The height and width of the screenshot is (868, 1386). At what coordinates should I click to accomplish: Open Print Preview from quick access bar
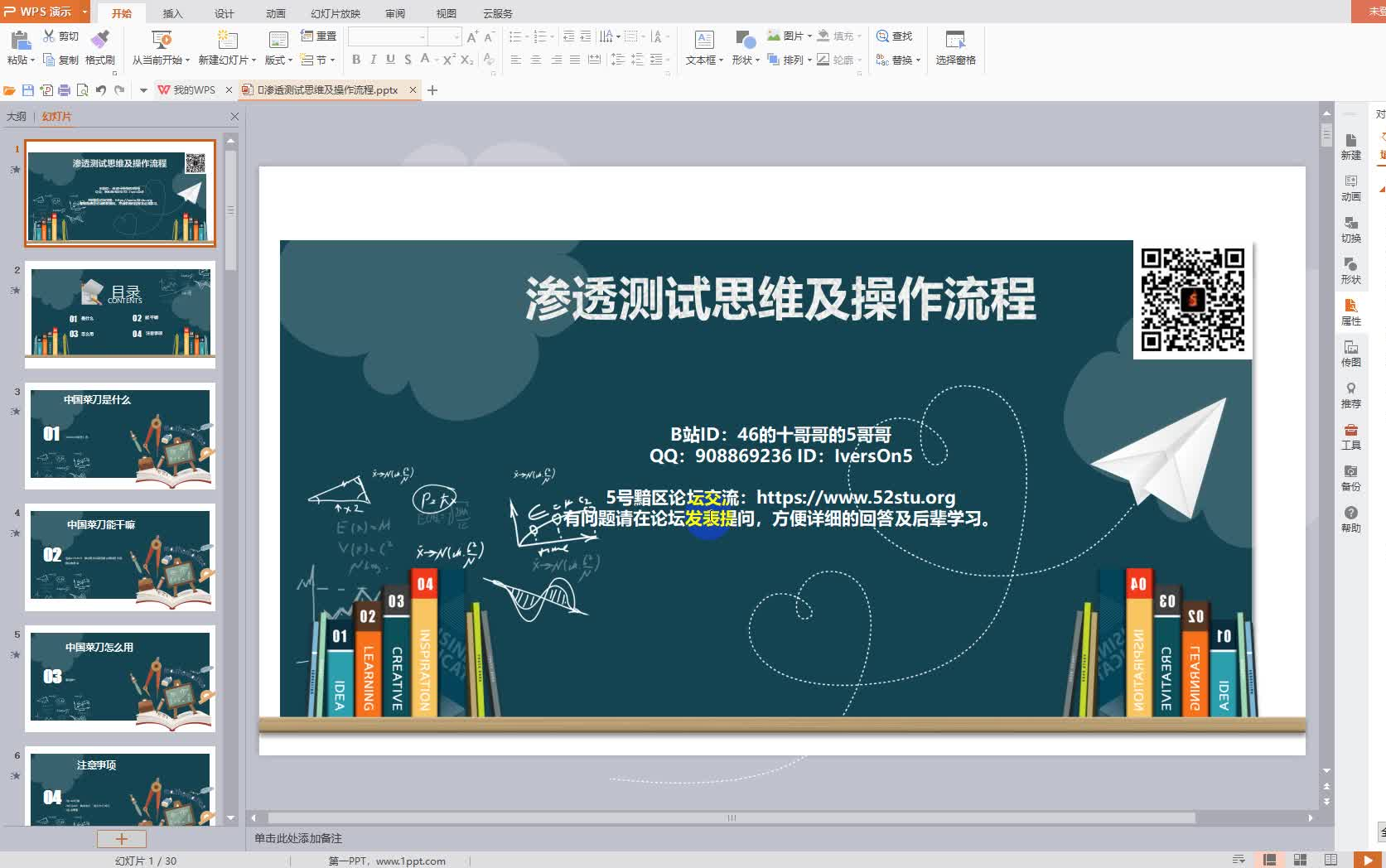[83, 89]
